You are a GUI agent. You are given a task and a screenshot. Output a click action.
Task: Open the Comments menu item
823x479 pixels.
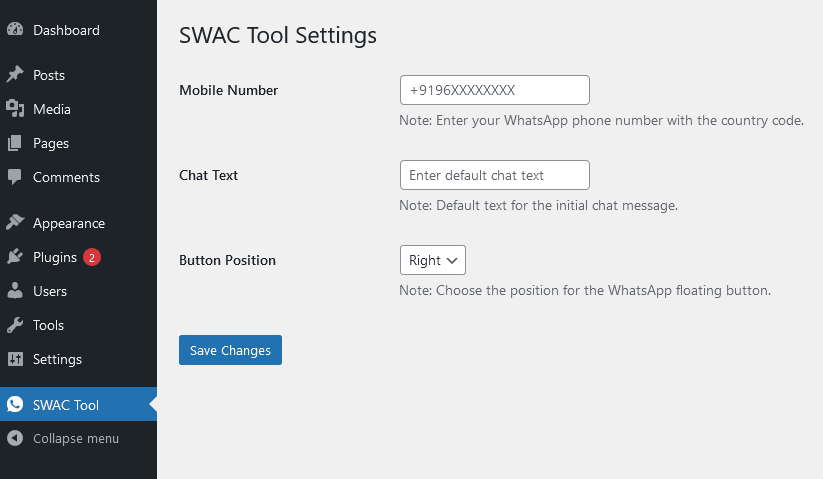coord(78,177)
